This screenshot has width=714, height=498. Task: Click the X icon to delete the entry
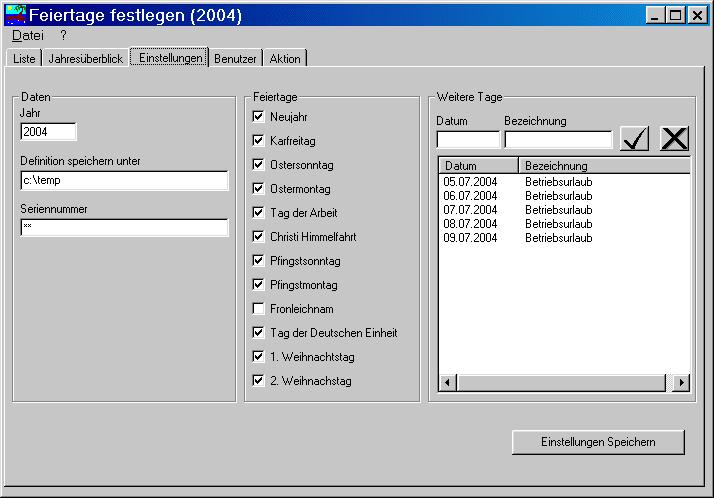click(x=674, y=138)
